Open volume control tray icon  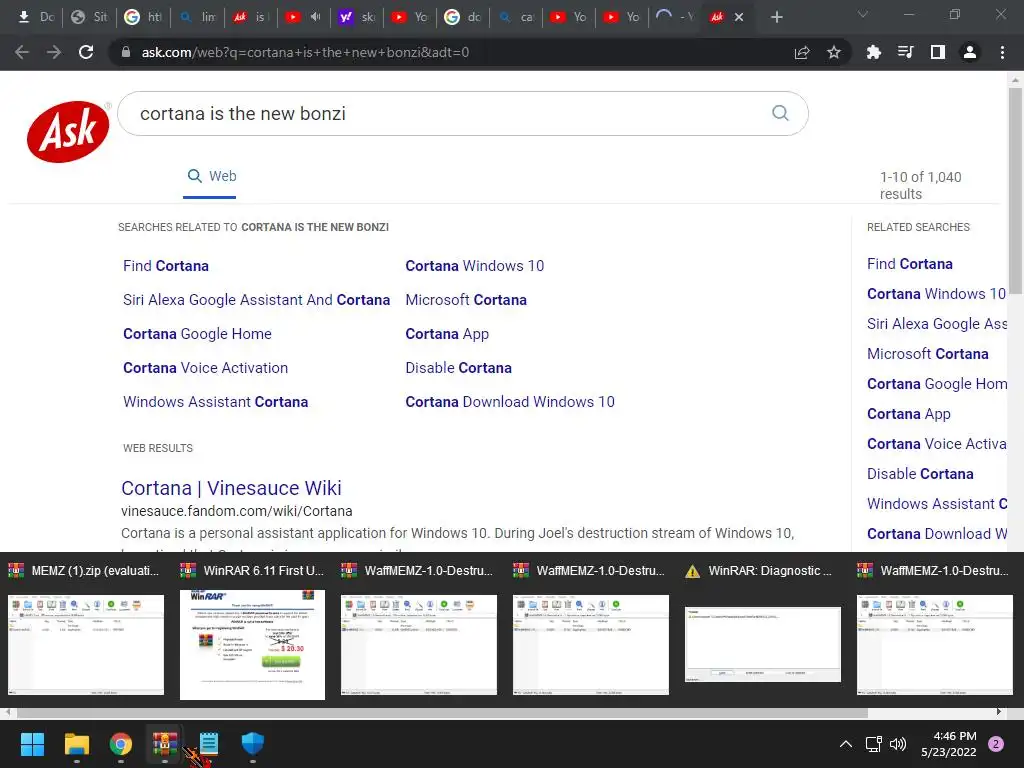click(x=899, y=744)
